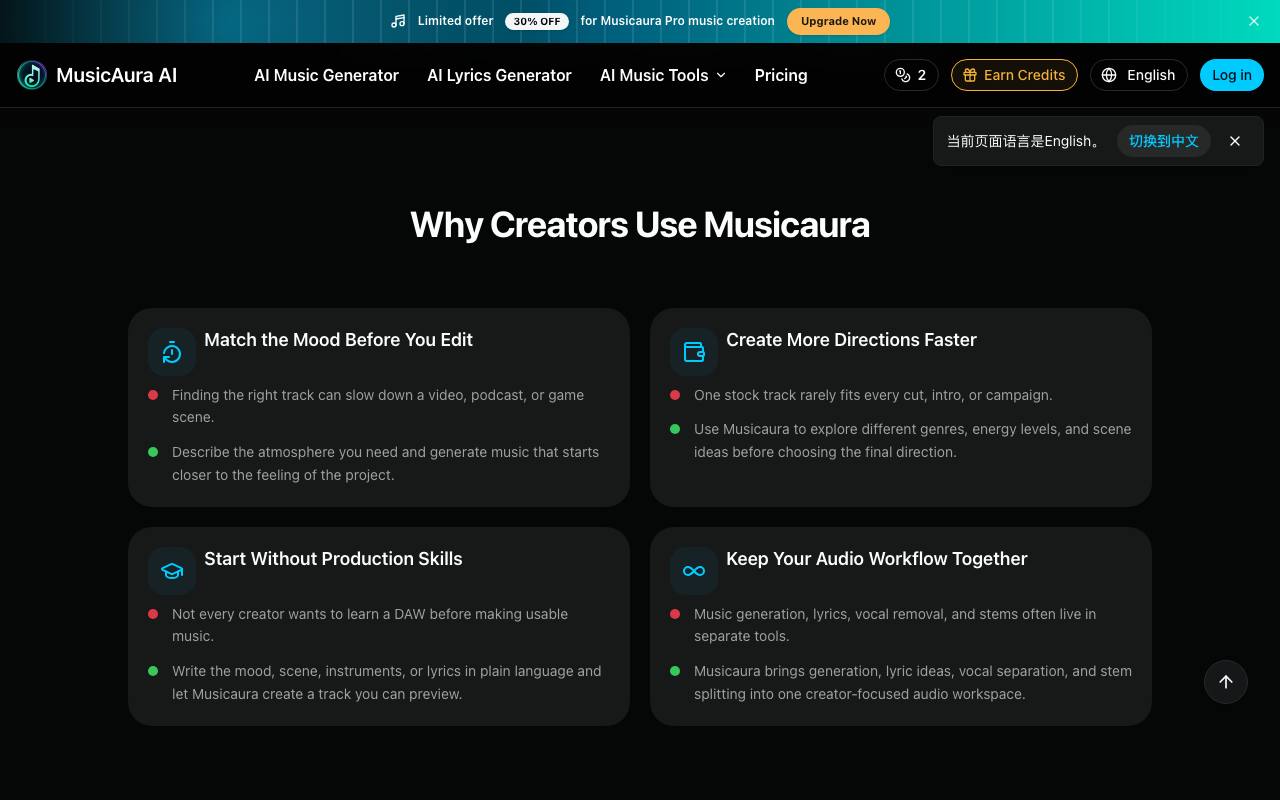Click the Log in button
This screenshot has width=1280, height=800.
[x=1232, y=75]
